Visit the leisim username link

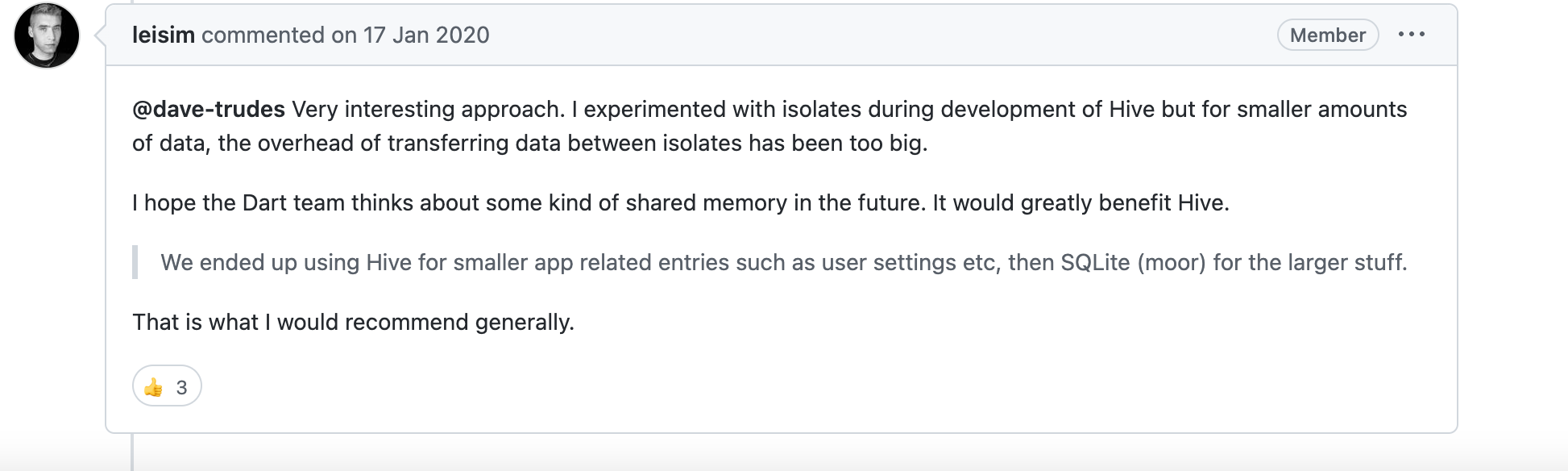click(164, 35)
